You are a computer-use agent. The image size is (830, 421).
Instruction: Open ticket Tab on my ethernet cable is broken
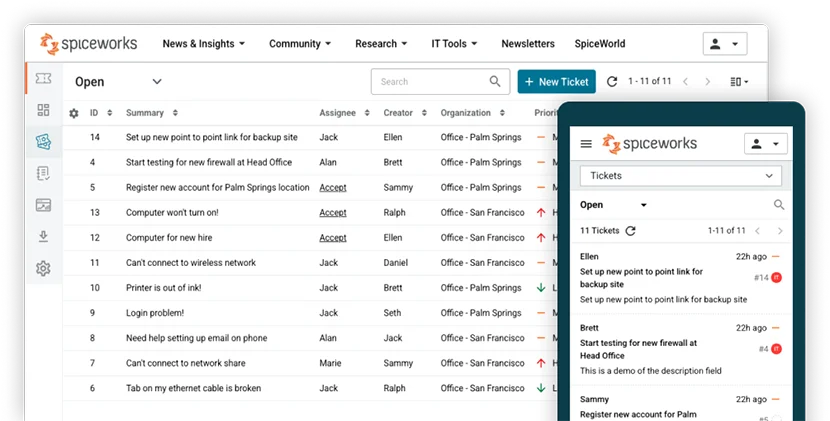point(193,388)
